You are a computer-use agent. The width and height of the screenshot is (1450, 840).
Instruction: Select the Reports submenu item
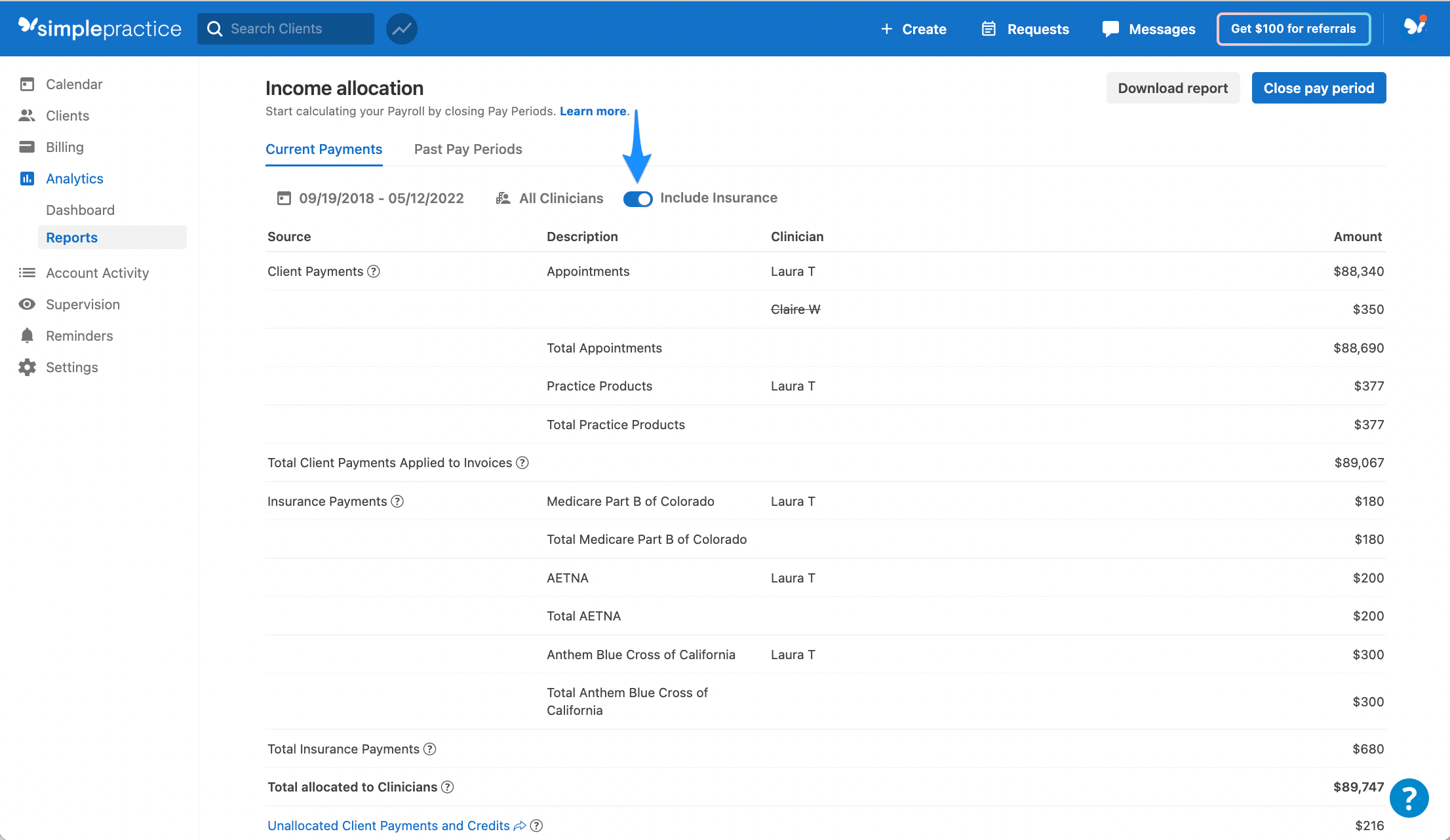tap(111, 237)
